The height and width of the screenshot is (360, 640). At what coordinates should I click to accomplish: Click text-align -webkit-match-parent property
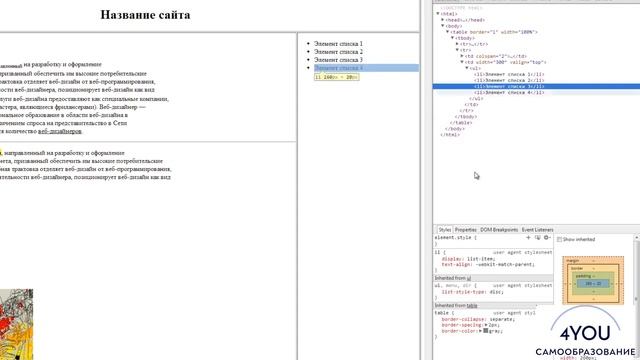pyautogui.click(x=487, y=264)
